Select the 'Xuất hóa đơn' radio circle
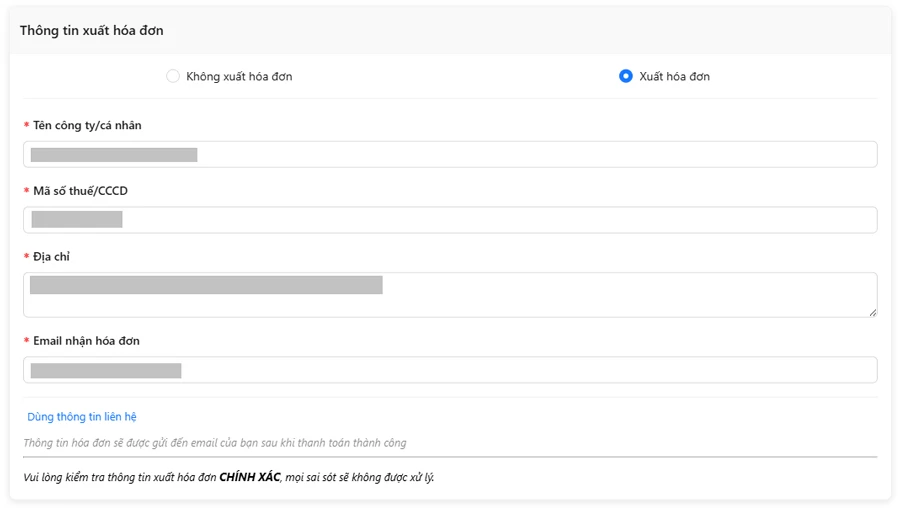The height and width of the screenshot is (511, 900). 626,76
